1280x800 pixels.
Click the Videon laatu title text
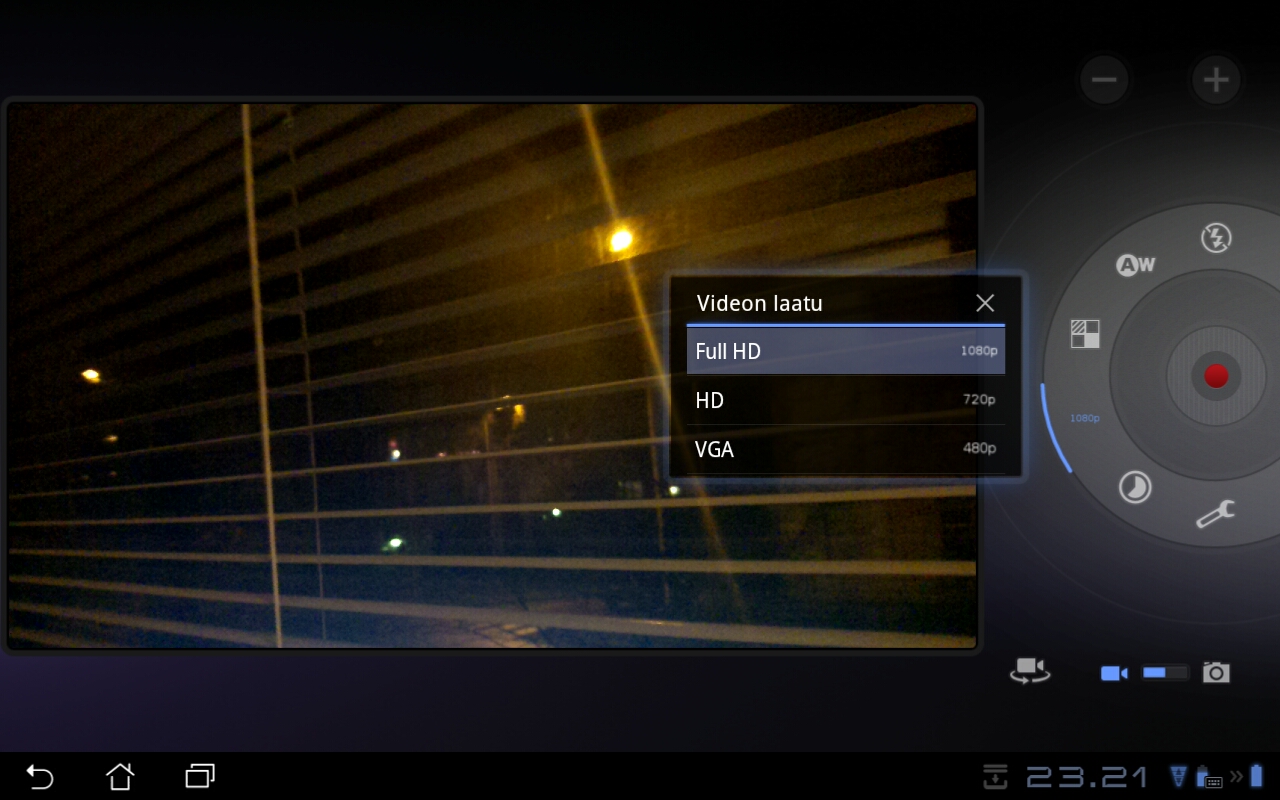click(x=760, y=303)
